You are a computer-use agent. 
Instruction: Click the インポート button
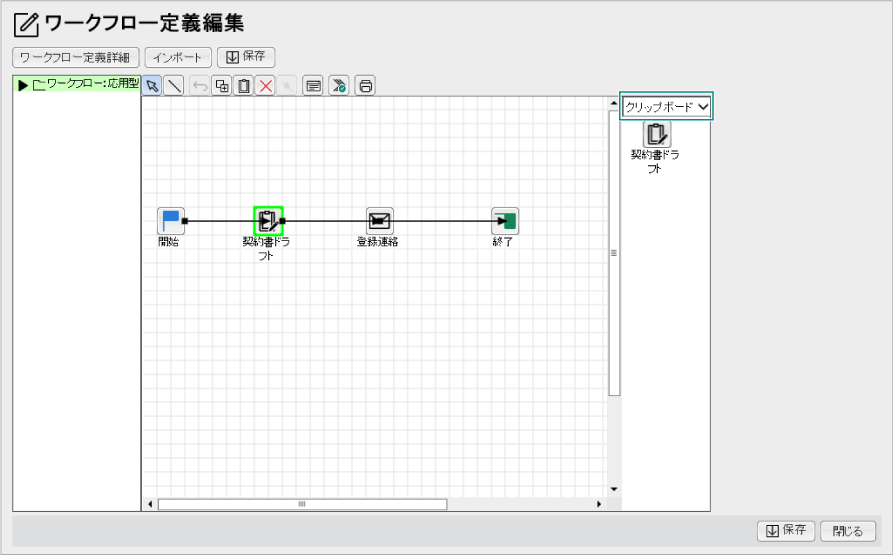pyautogui.click(x=178, y=57)
